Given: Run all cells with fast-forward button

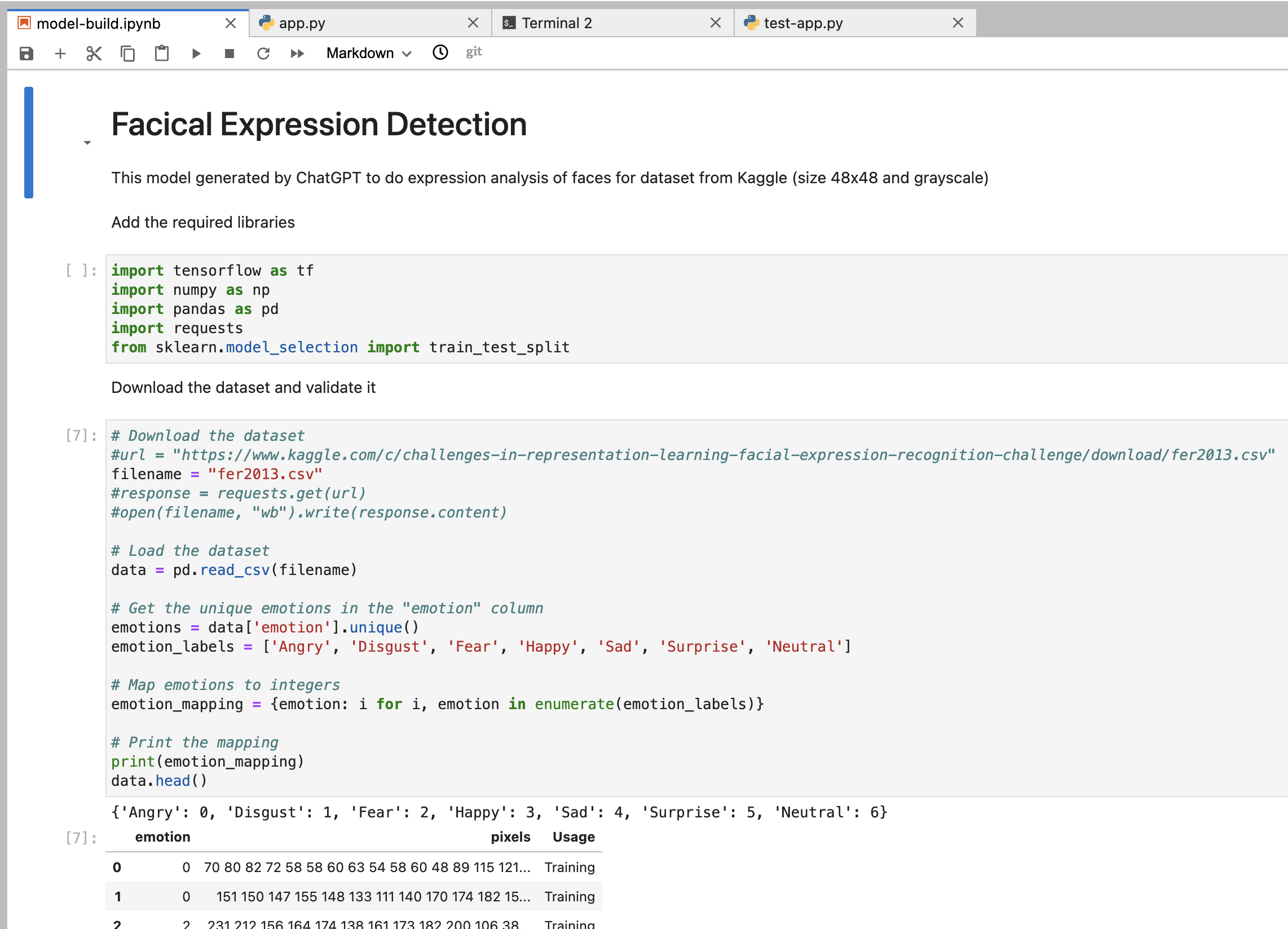Looking at the screenshot, I should coord(297,53).
